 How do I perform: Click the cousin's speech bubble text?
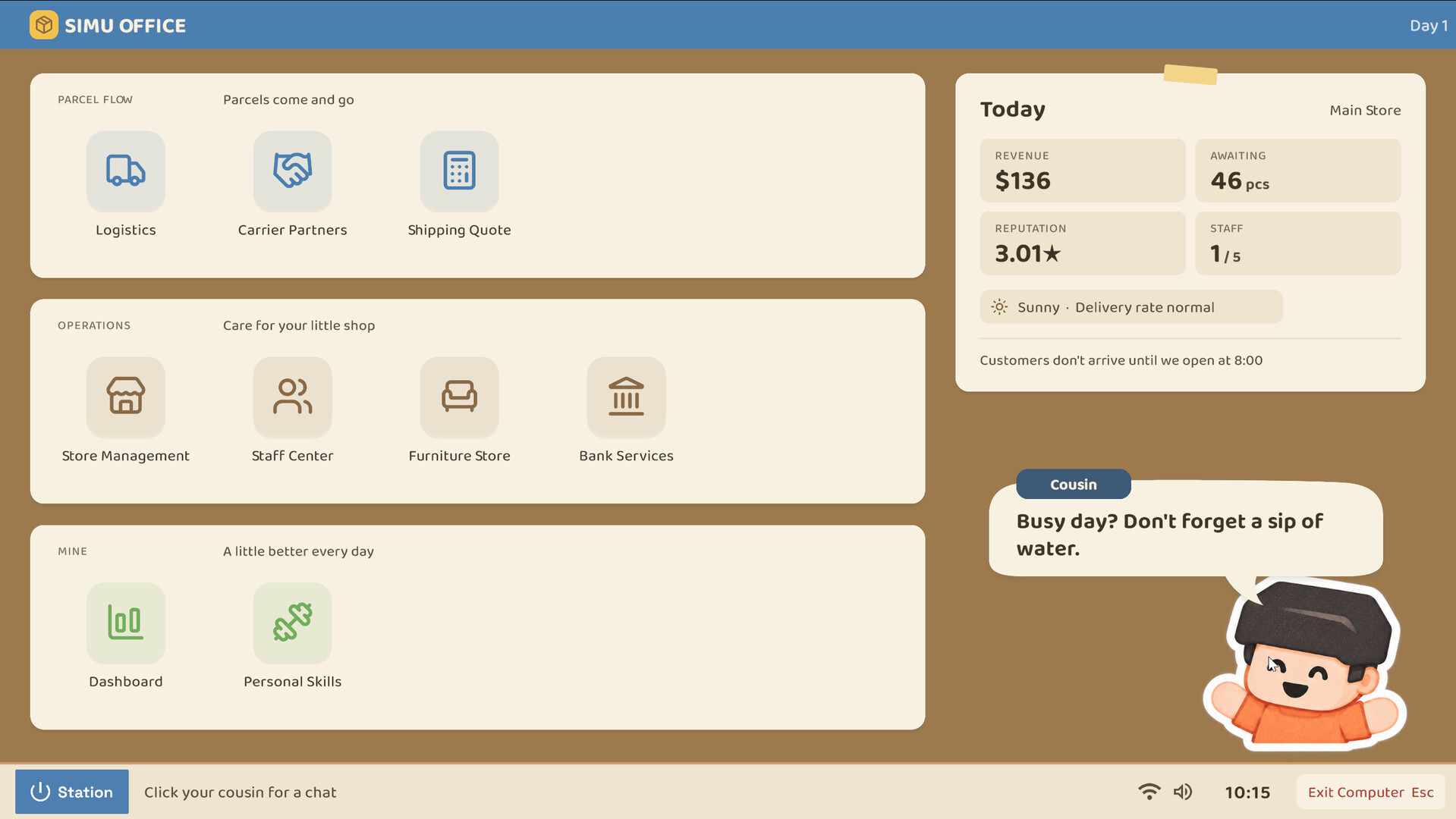pyautogui.click(x=1169, y=535)
